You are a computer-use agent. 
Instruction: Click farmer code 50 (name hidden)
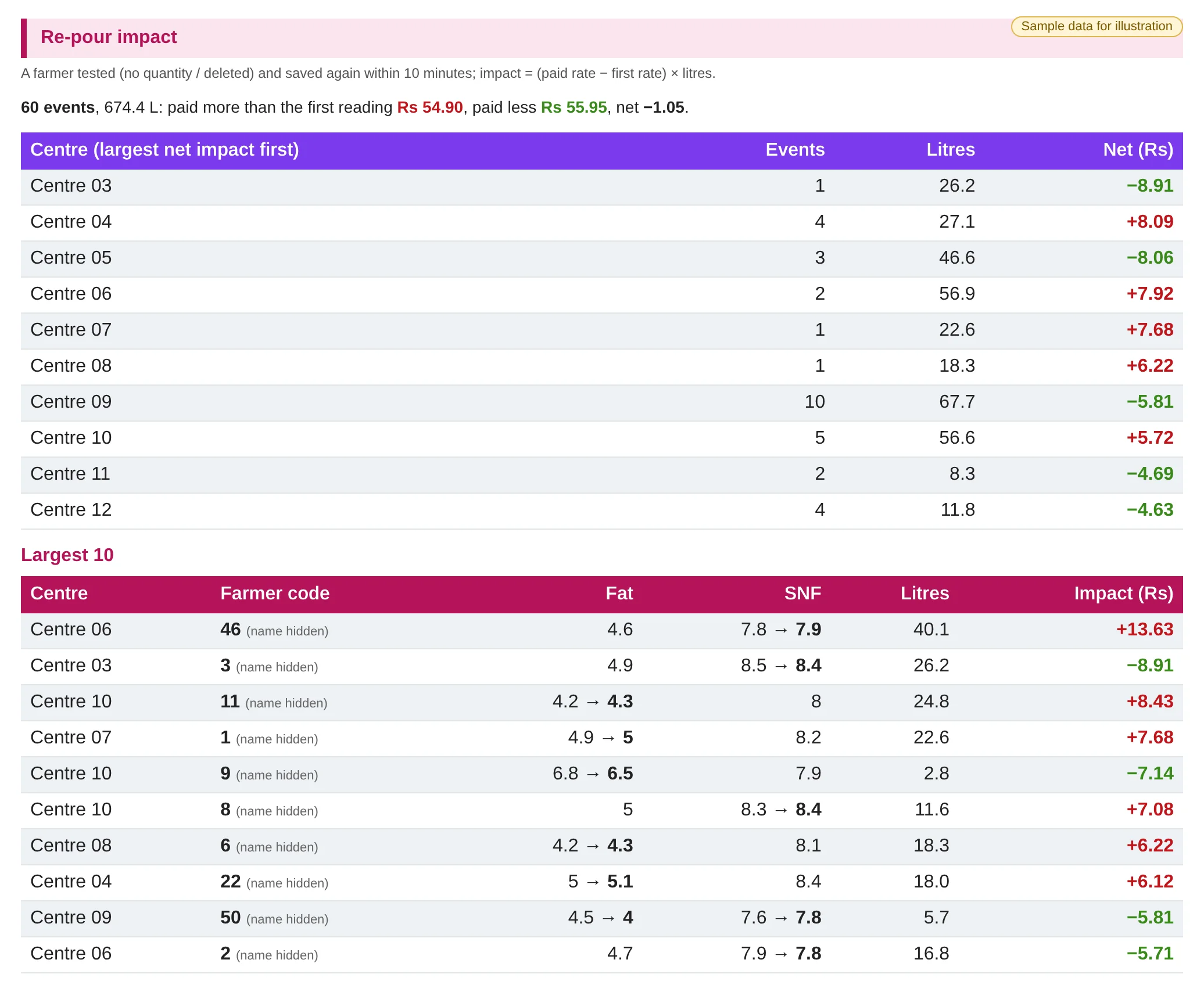[274, 918]
